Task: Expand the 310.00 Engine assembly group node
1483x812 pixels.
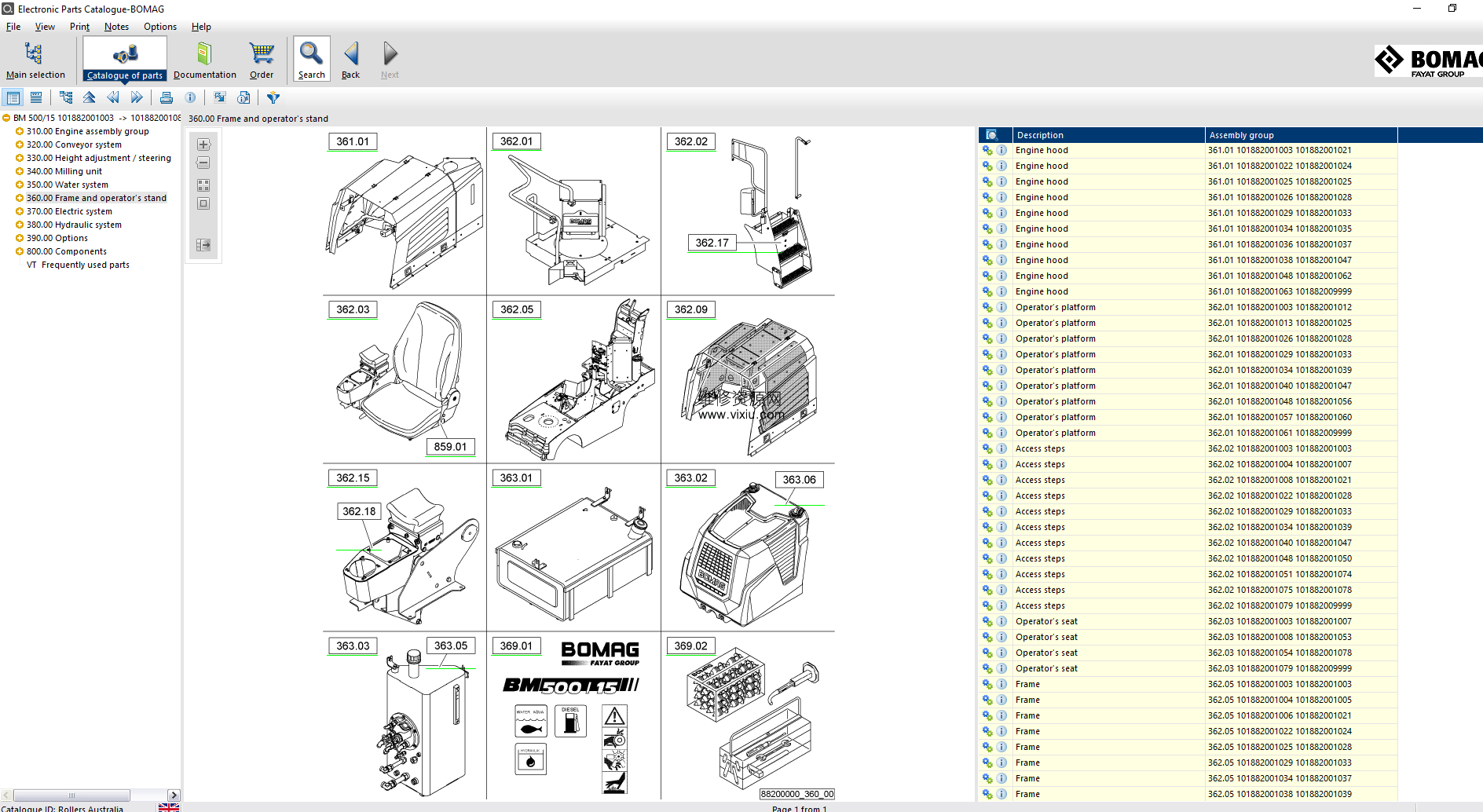Action: coord(20,132)
